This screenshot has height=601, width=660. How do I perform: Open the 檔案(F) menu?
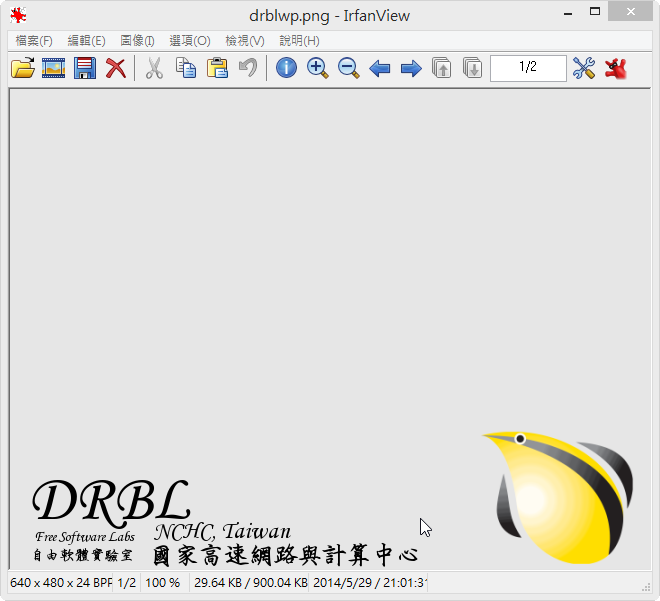34,41
